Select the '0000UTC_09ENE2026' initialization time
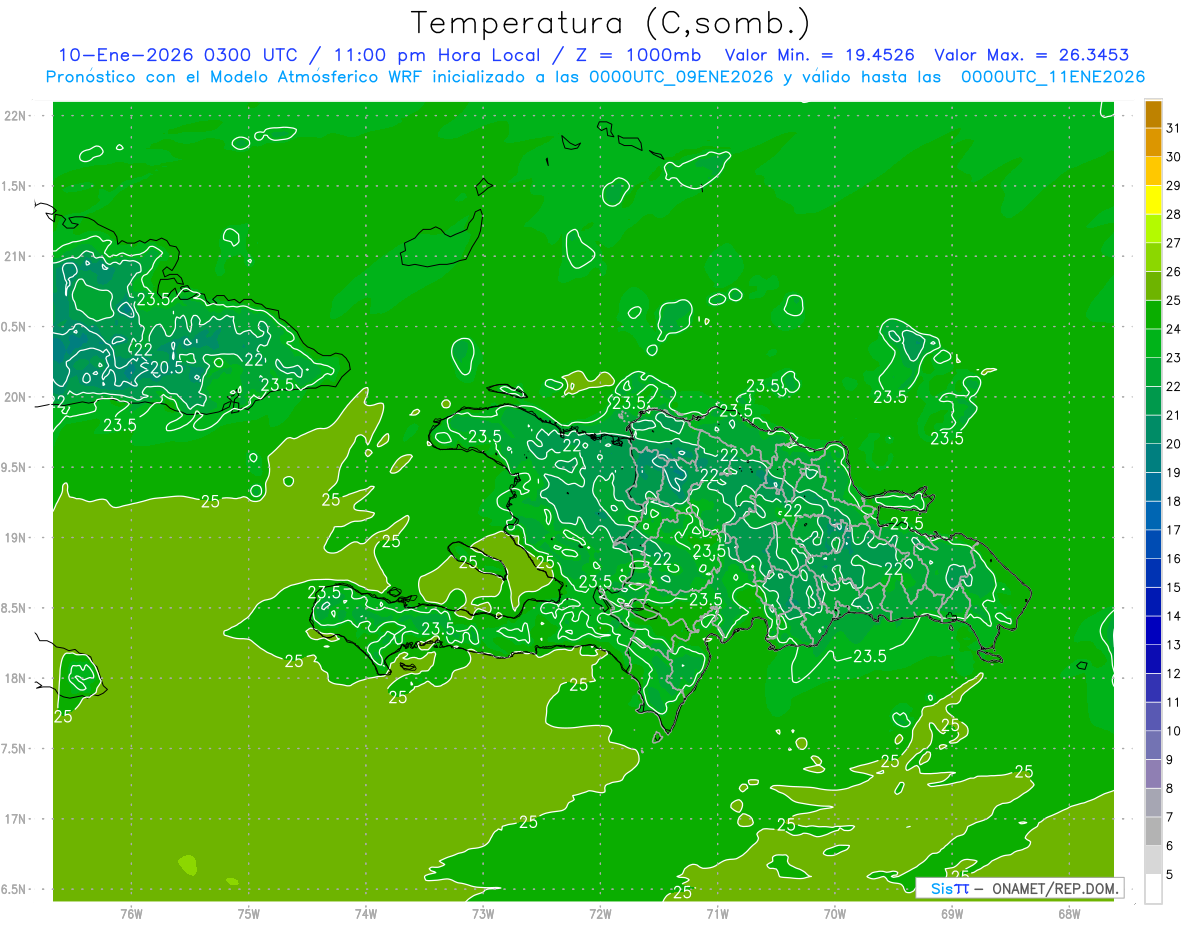 (x=681, y=77)
